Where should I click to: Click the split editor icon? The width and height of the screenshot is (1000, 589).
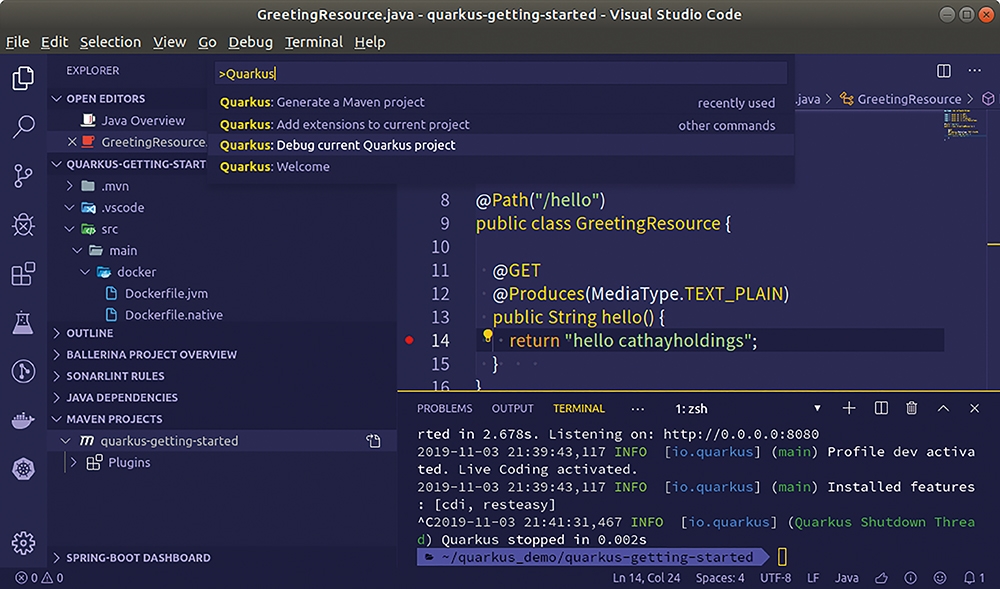(943, 71)
